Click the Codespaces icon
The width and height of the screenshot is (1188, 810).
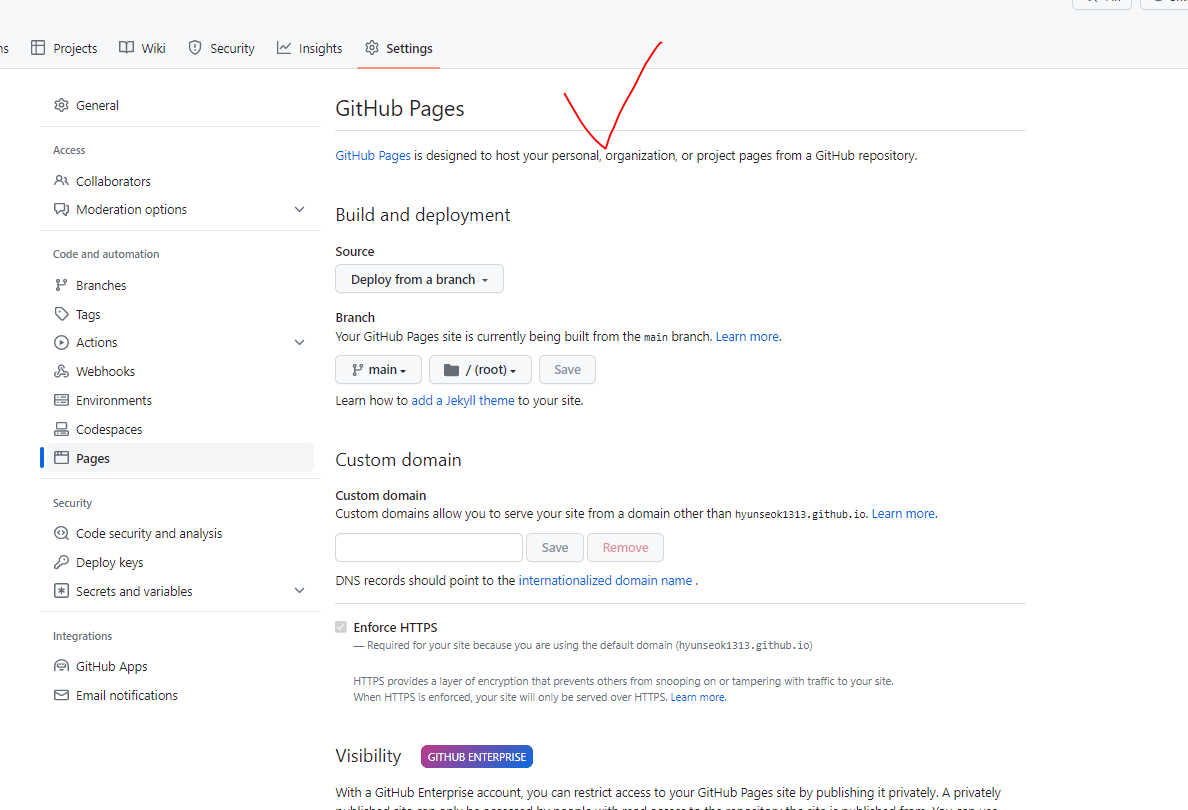[61, 429]
